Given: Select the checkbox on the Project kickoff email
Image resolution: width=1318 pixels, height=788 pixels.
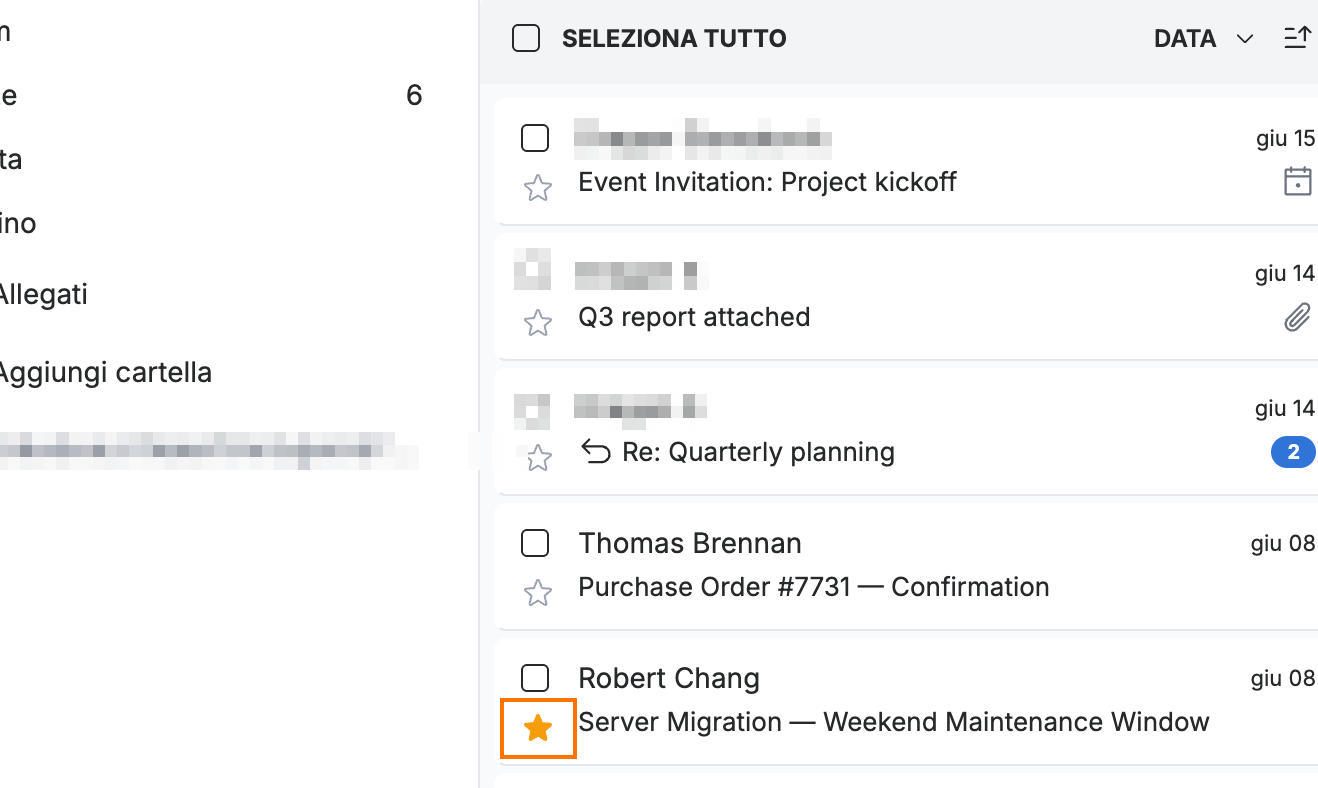Looking at the screenshot, I should (x=535, y=138).
